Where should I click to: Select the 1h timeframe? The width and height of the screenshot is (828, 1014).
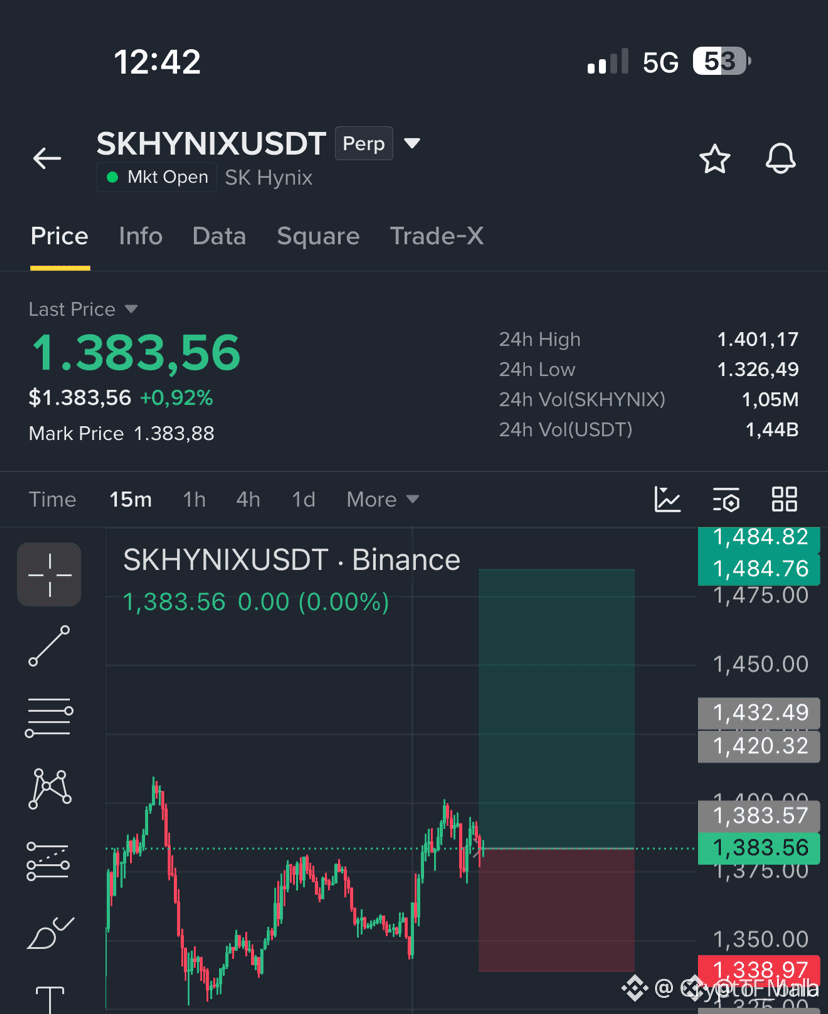click(194, 499)
